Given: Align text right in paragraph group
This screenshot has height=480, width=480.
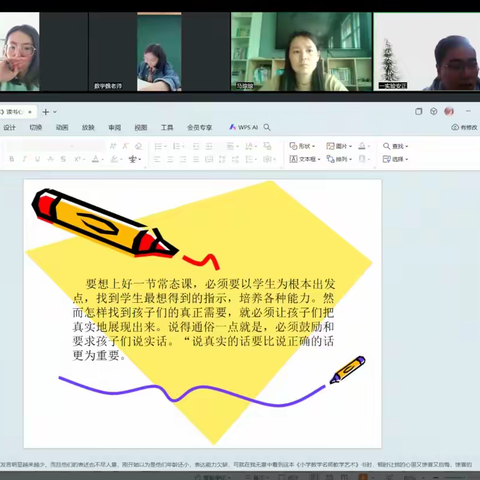Looking at the screenshot, I should tap(183, 159).
